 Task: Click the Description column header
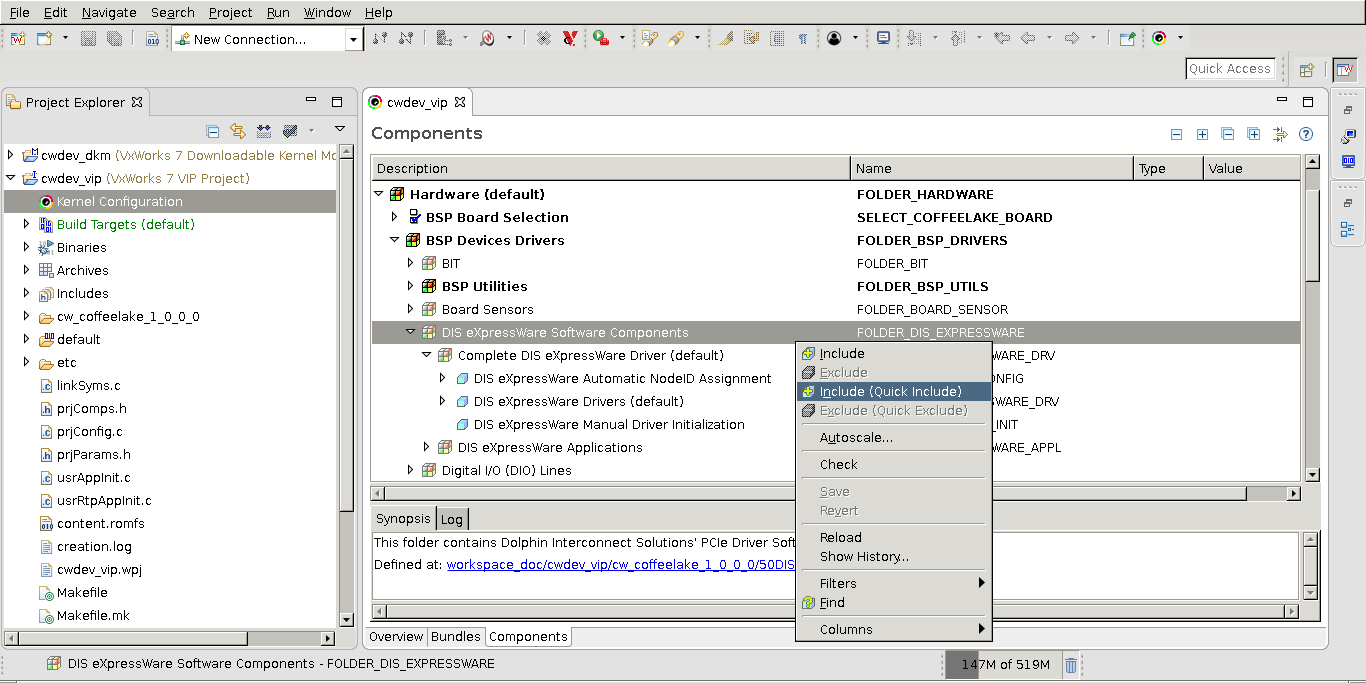[x=611, y=168]
